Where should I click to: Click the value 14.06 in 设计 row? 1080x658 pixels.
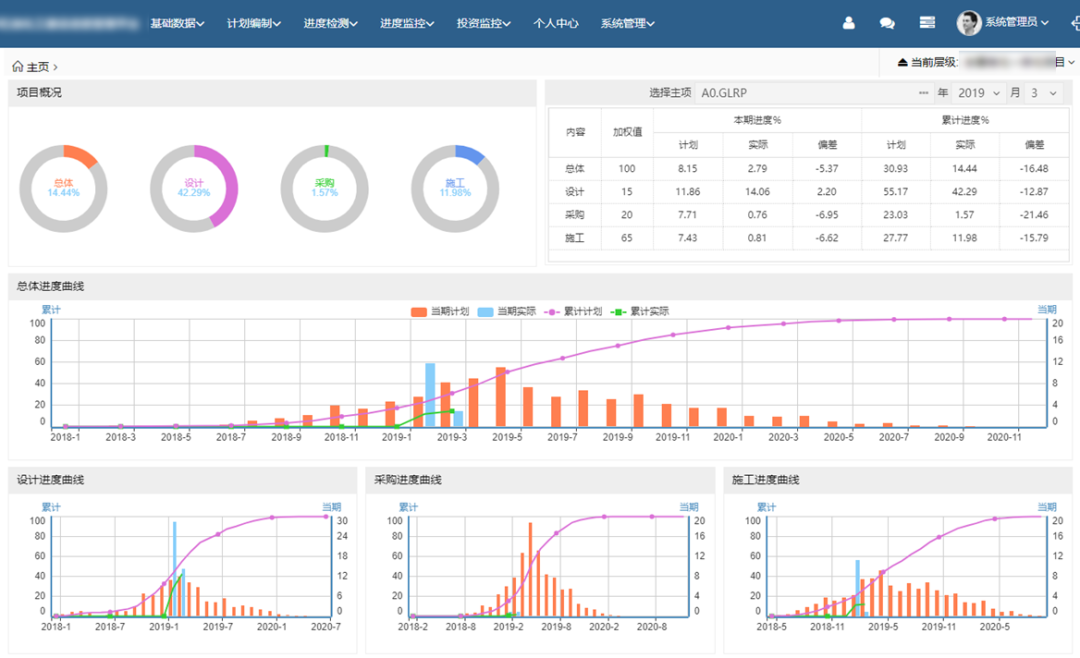757,192
